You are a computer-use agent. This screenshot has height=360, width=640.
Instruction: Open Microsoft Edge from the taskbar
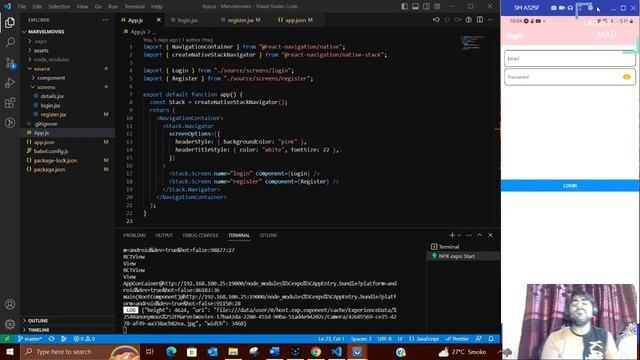171,351
